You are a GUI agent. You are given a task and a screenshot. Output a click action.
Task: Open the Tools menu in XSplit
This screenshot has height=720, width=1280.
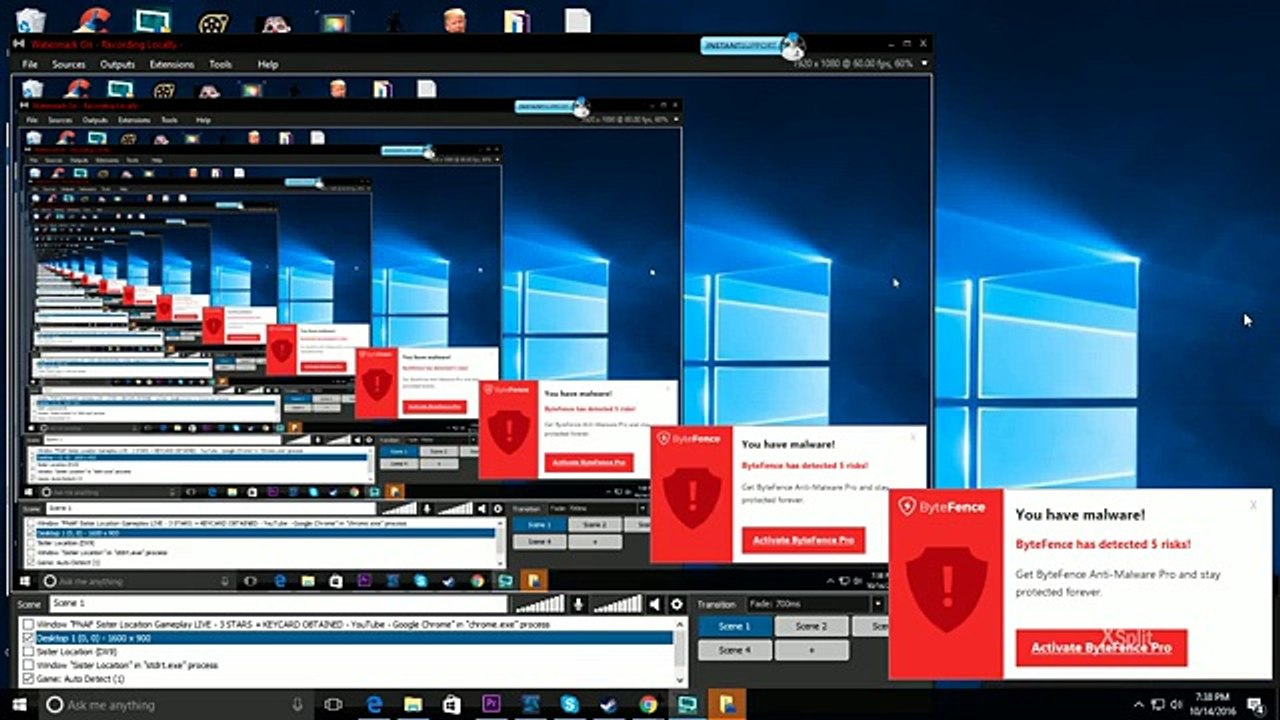click(220, 64)
